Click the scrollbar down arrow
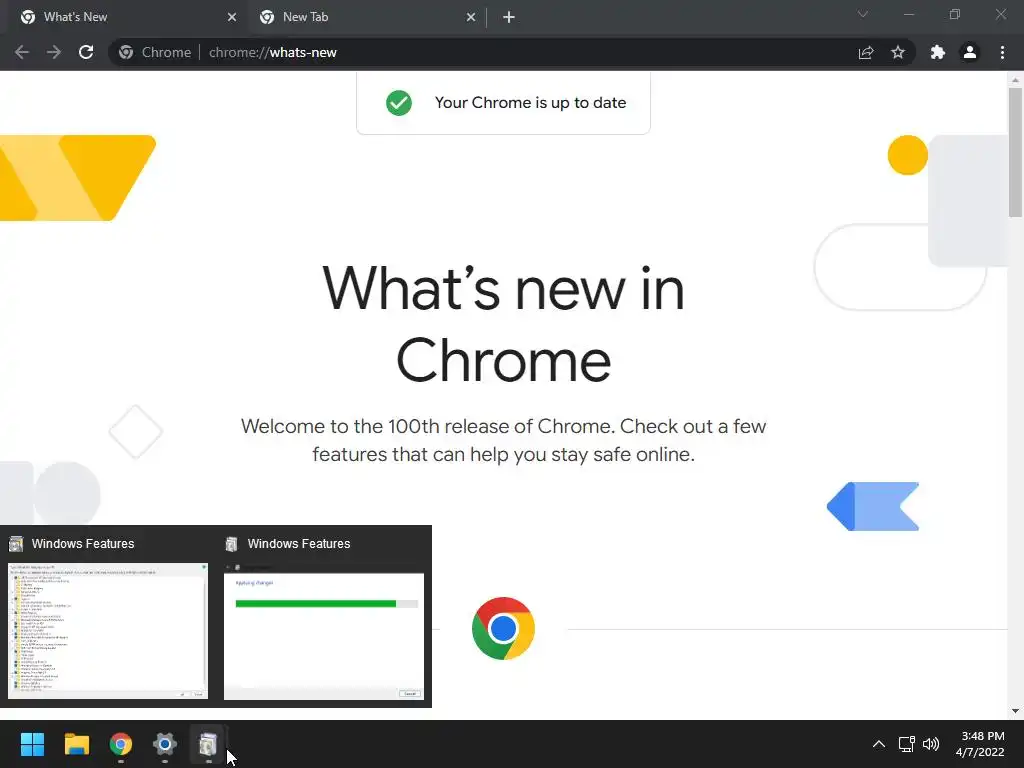 point(1015,711)
